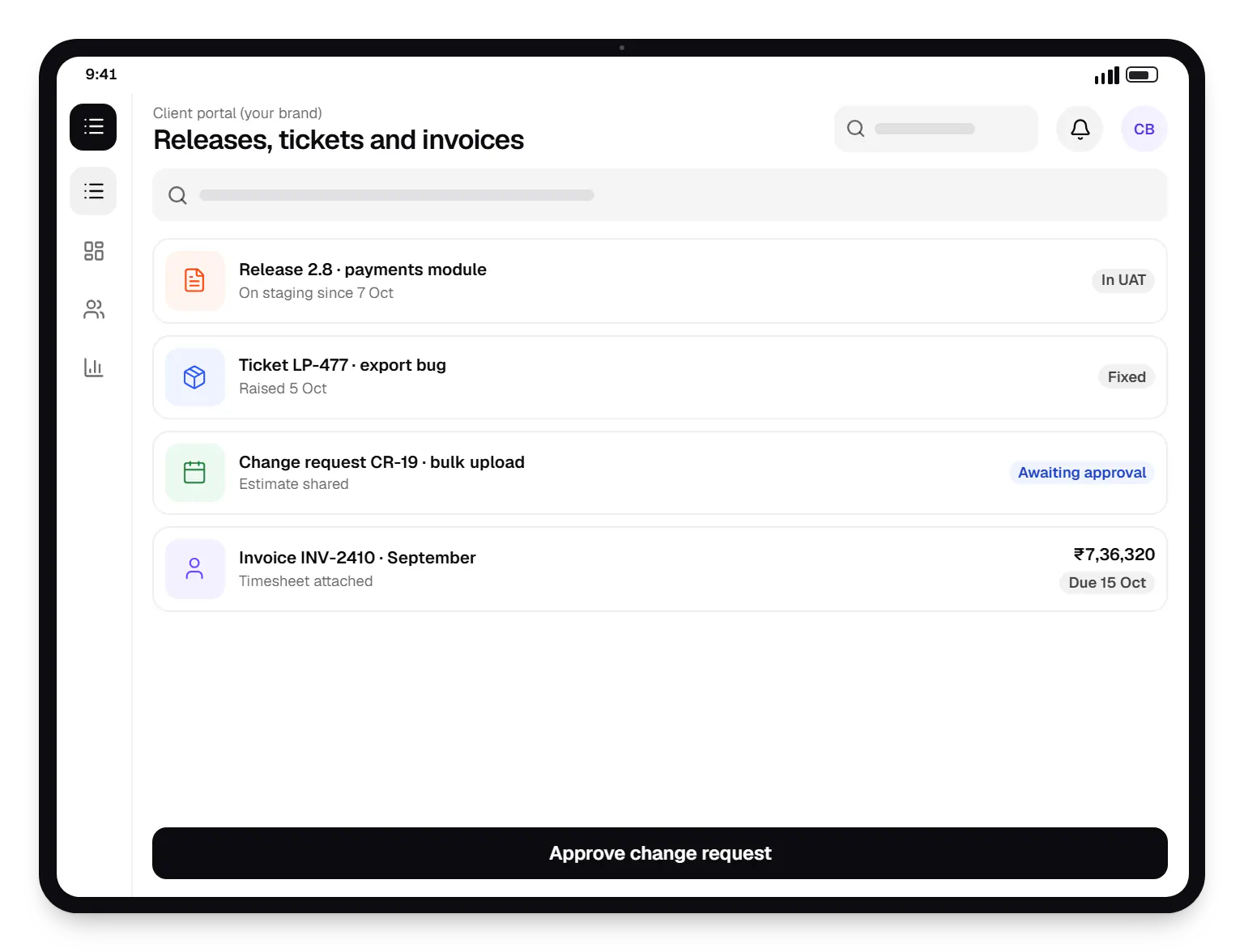Approve change request button

click(660, 853)
